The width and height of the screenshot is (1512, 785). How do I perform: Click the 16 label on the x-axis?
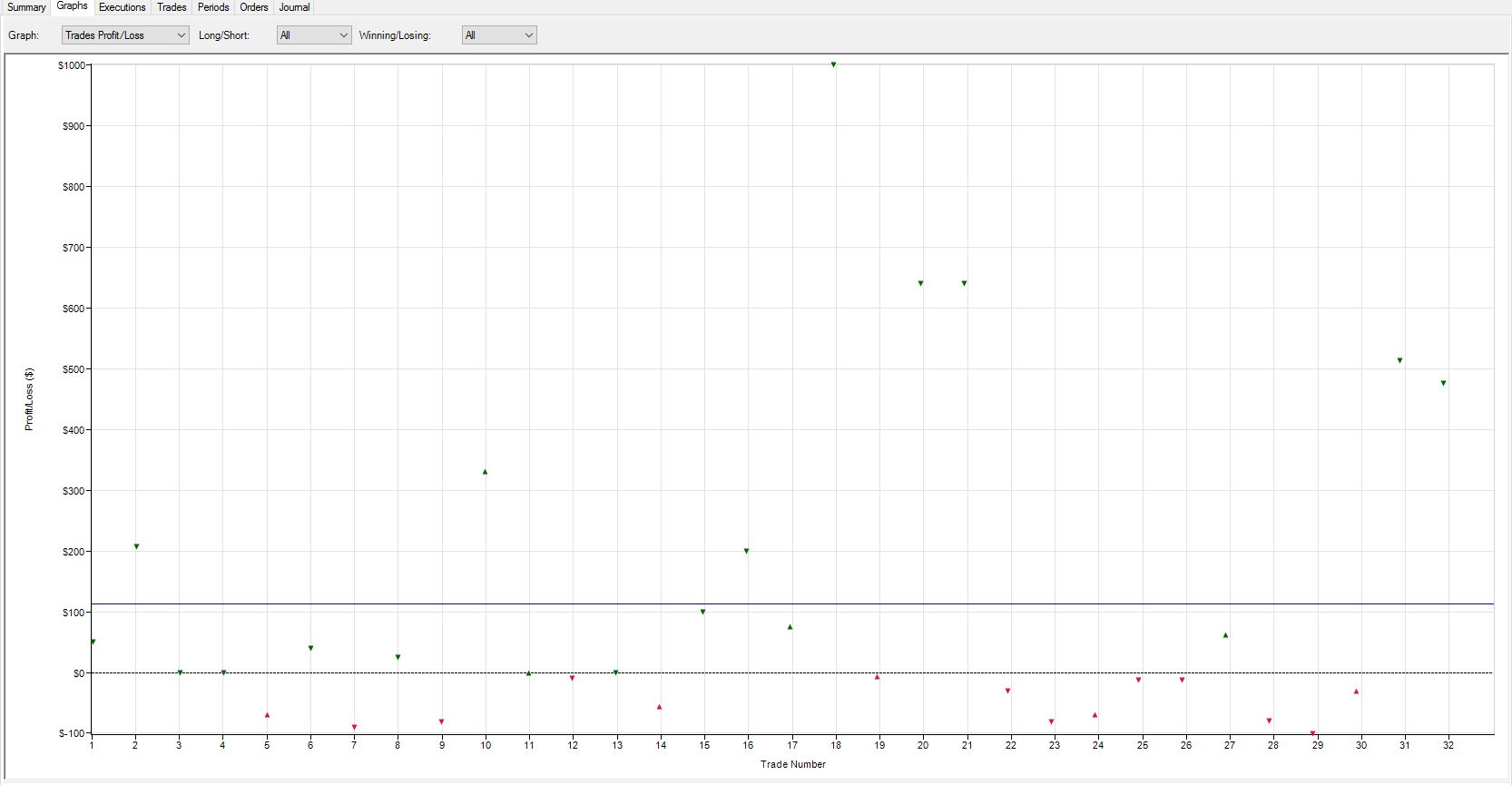coord(748,745)
